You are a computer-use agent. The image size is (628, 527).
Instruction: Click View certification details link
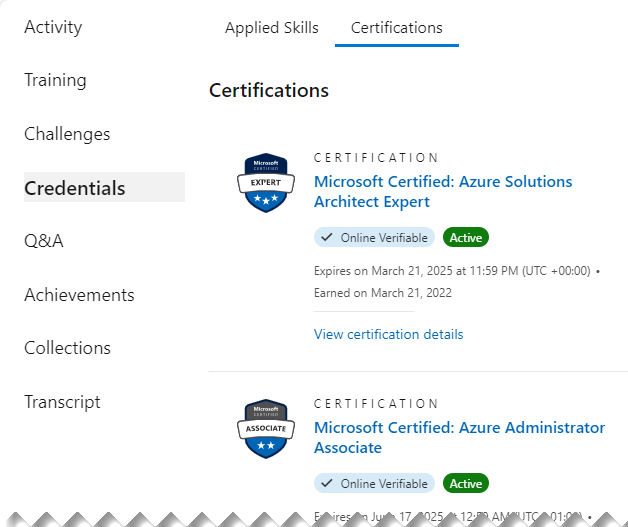[388, 334]
